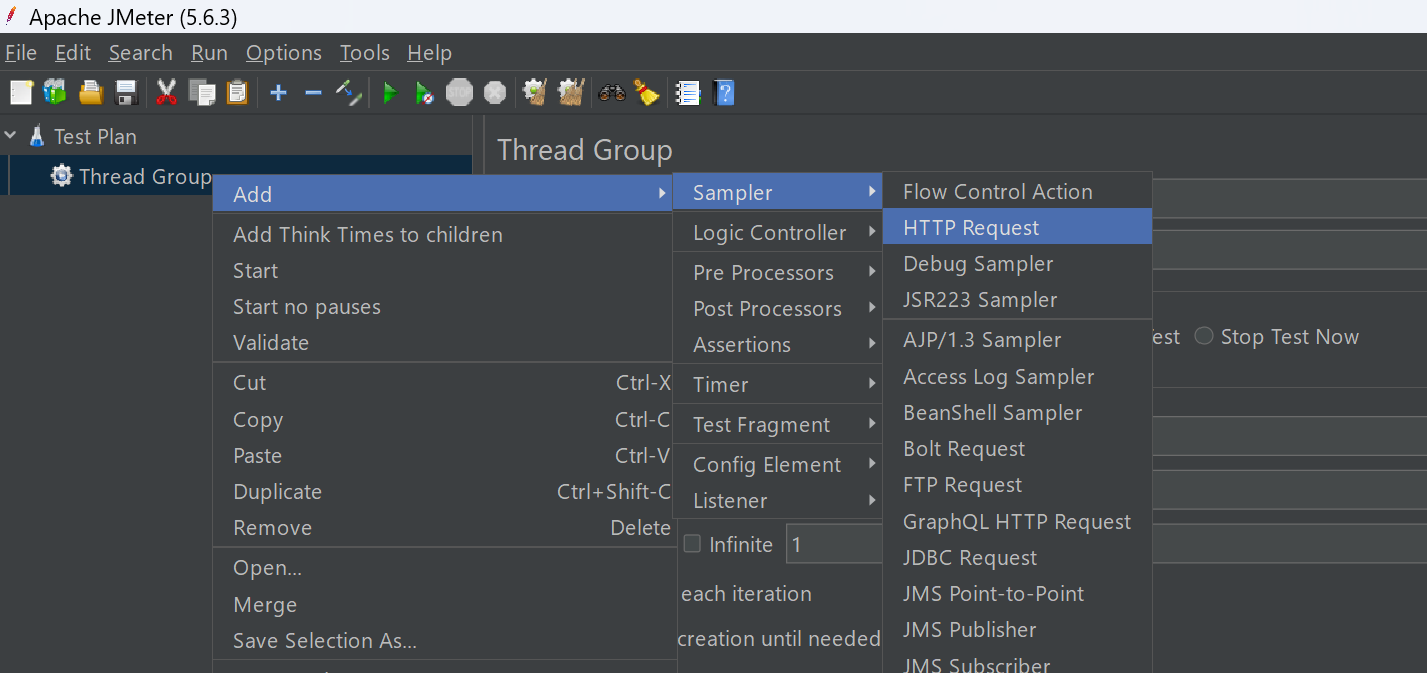Open the Tools menu
Viewport: 1427px width, 673px height.
(x=365, y=53)
